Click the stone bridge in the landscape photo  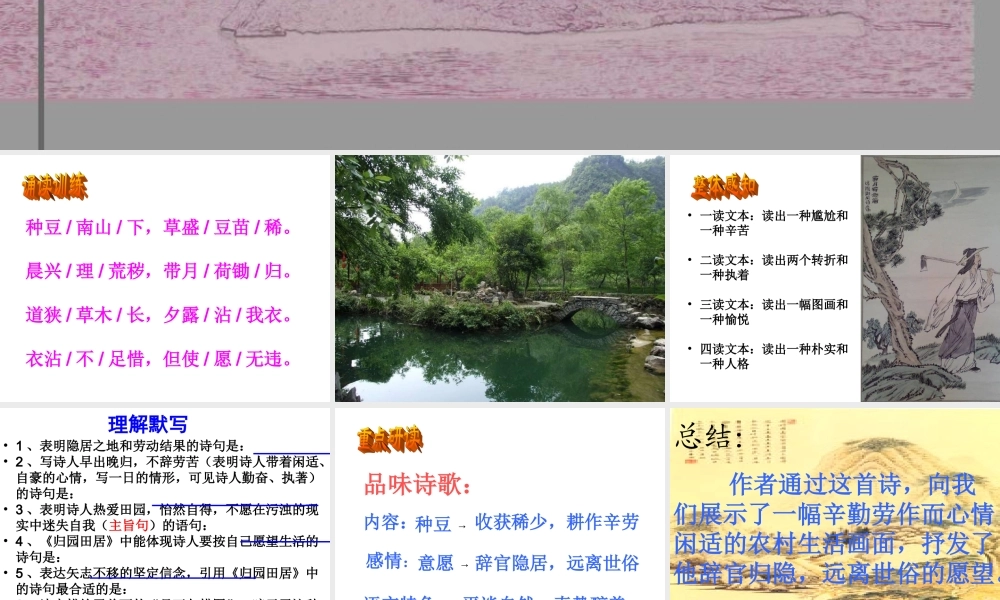pyautogui.click(x=598, y=309)
